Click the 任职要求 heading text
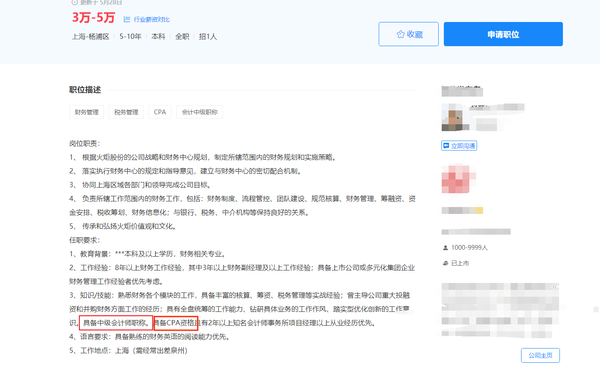 tap(84, 240)
